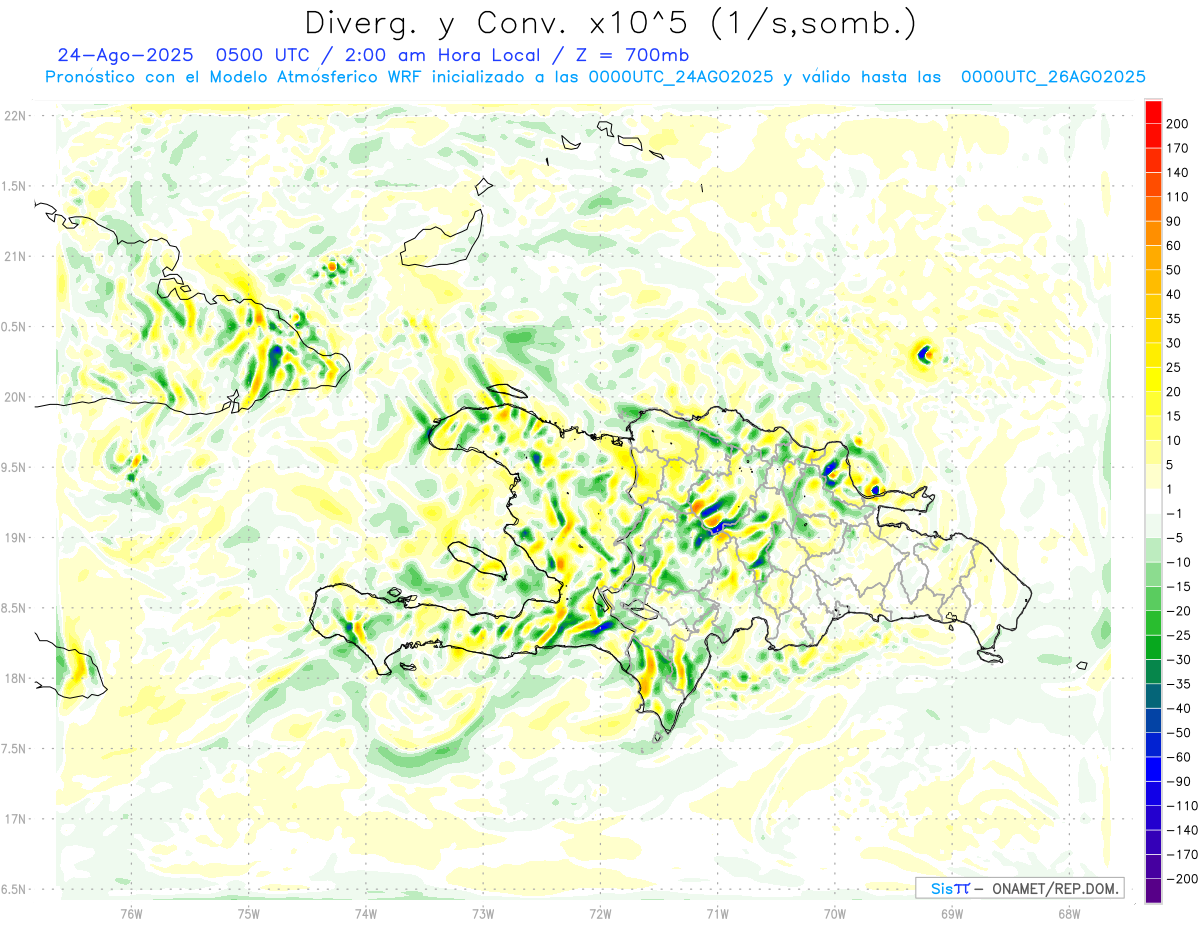Viewport: 1200px width, 927px height.
Task: Pick the orange colorbar segment between 60 and 90
Action: (1153, 234)
